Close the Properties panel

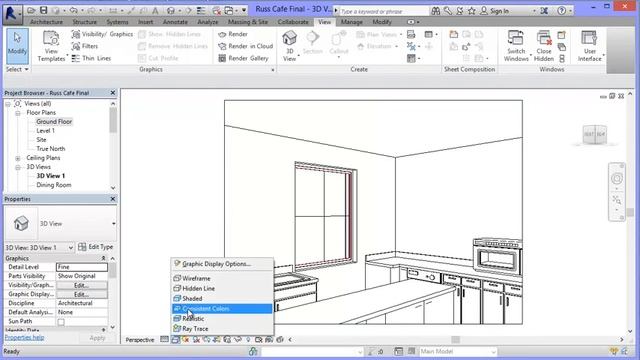pos(113,199)
